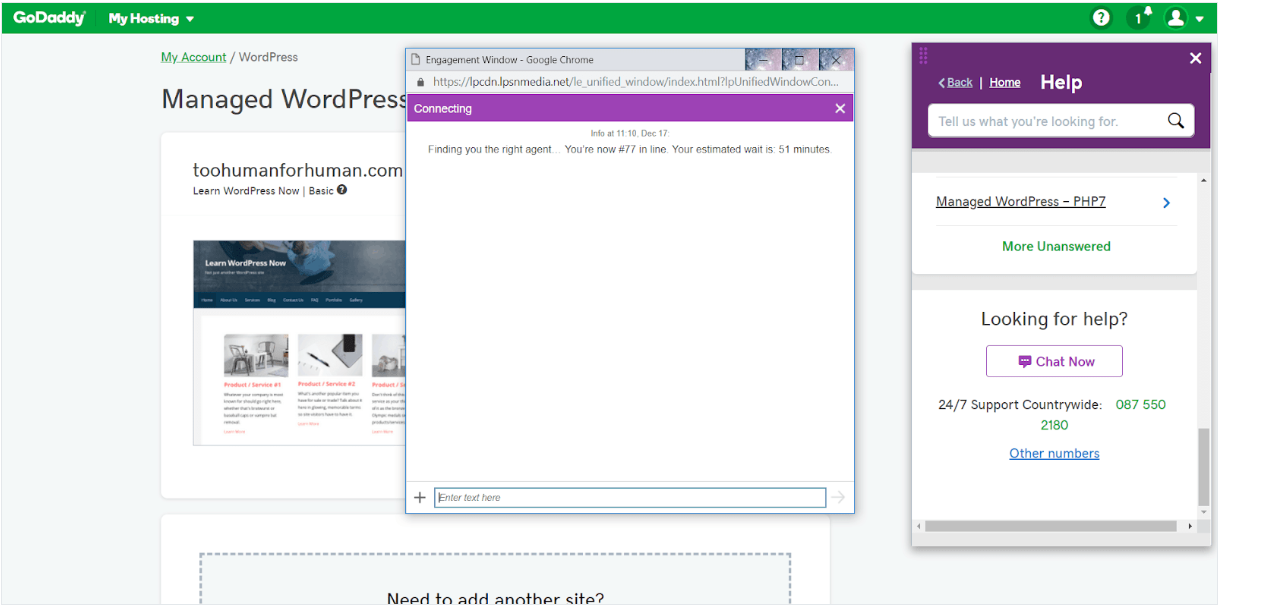The width and height of the screenshot is (1267, 615).
Task: Close the Engagement Window Chrome popup
Action: point(837,60)
